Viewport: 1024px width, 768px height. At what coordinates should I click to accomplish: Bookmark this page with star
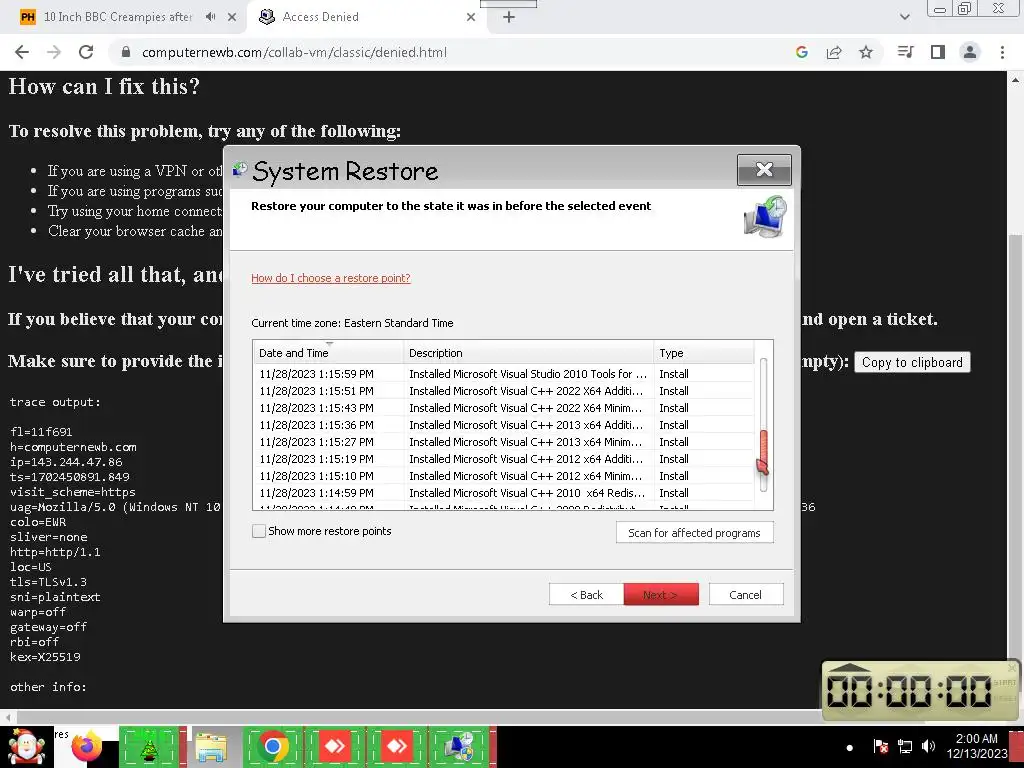pyautogui.click(x=866, y=52)
